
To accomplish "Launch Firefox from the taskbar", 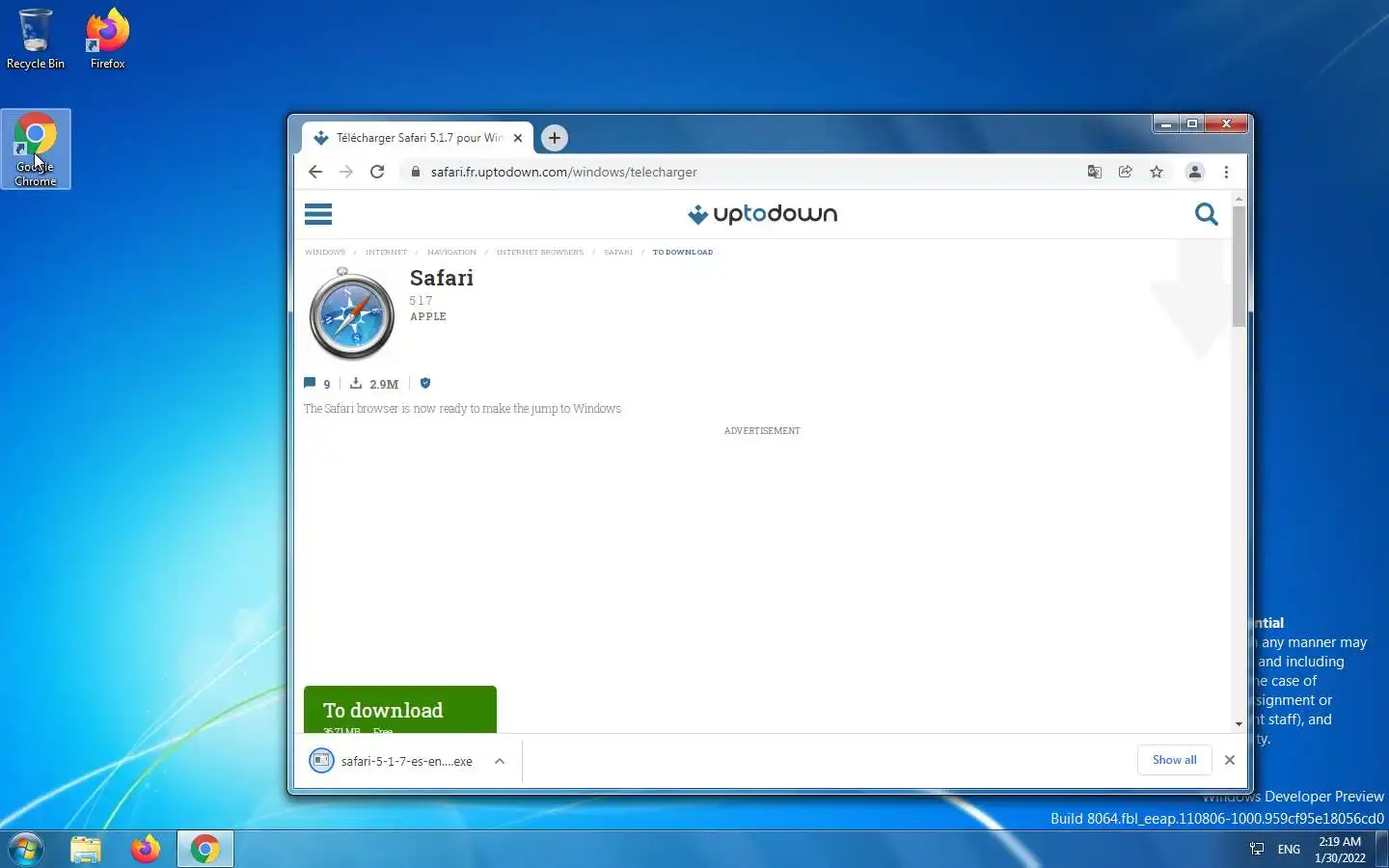I will click(146, 849).
